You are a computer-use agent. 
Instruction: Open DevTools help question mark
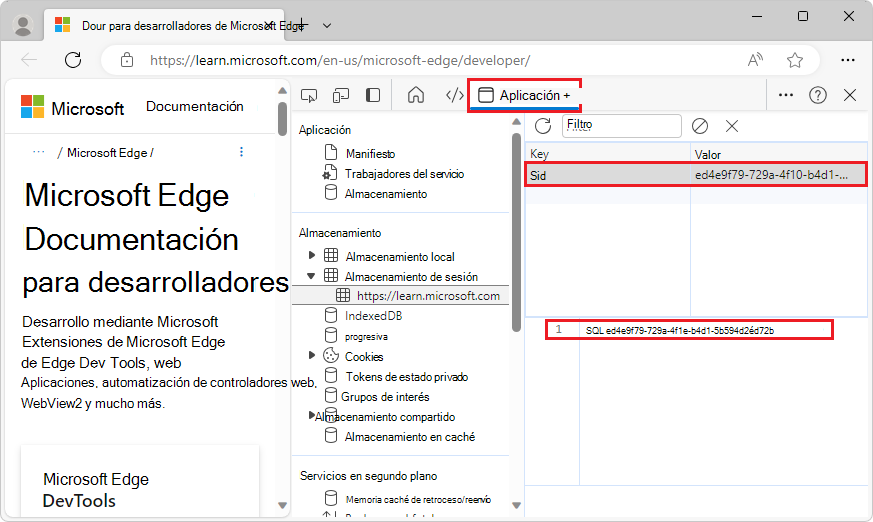817,95
